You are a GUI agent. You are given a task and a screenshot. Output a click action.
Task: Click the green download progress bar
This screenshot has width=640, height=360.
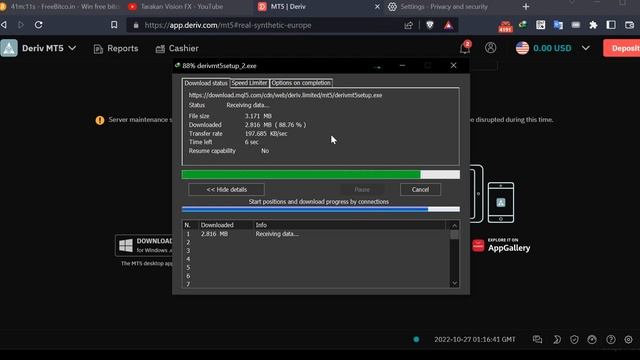321,175
